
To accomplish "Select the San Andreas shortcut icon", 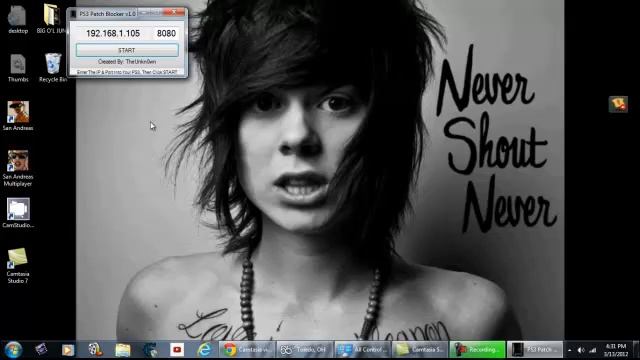I will pyautogui.click(x=18, y=116).
